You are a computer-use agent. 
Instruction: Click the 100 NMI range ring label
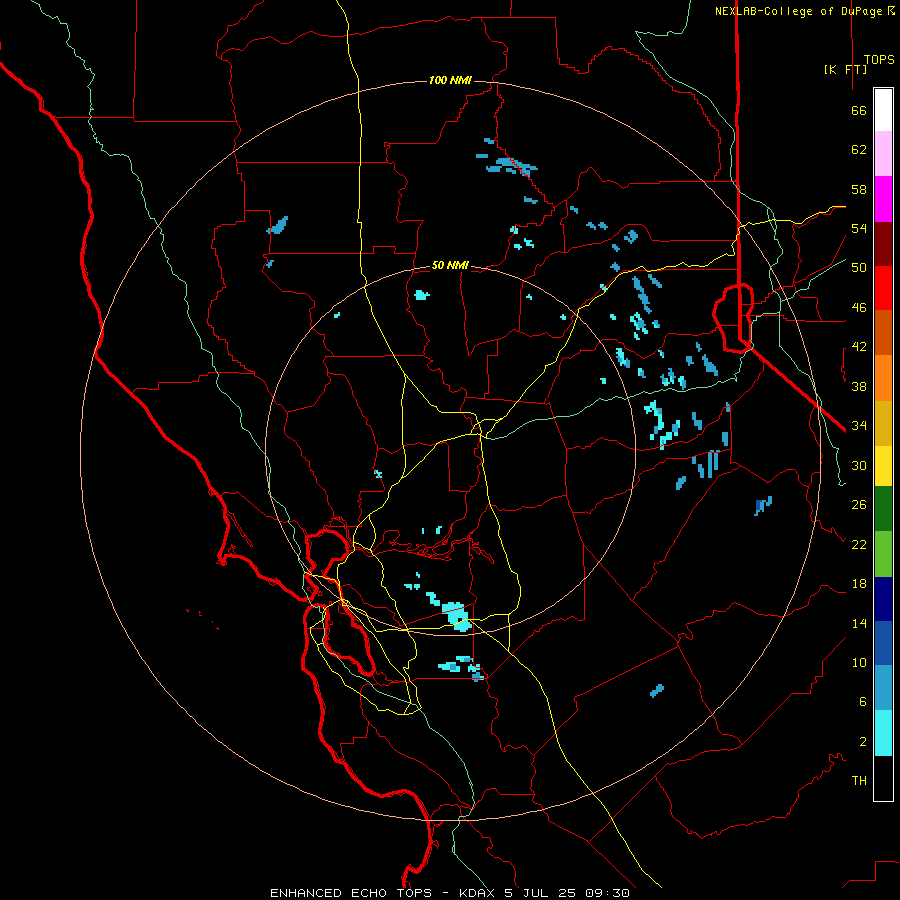(450, 80)
